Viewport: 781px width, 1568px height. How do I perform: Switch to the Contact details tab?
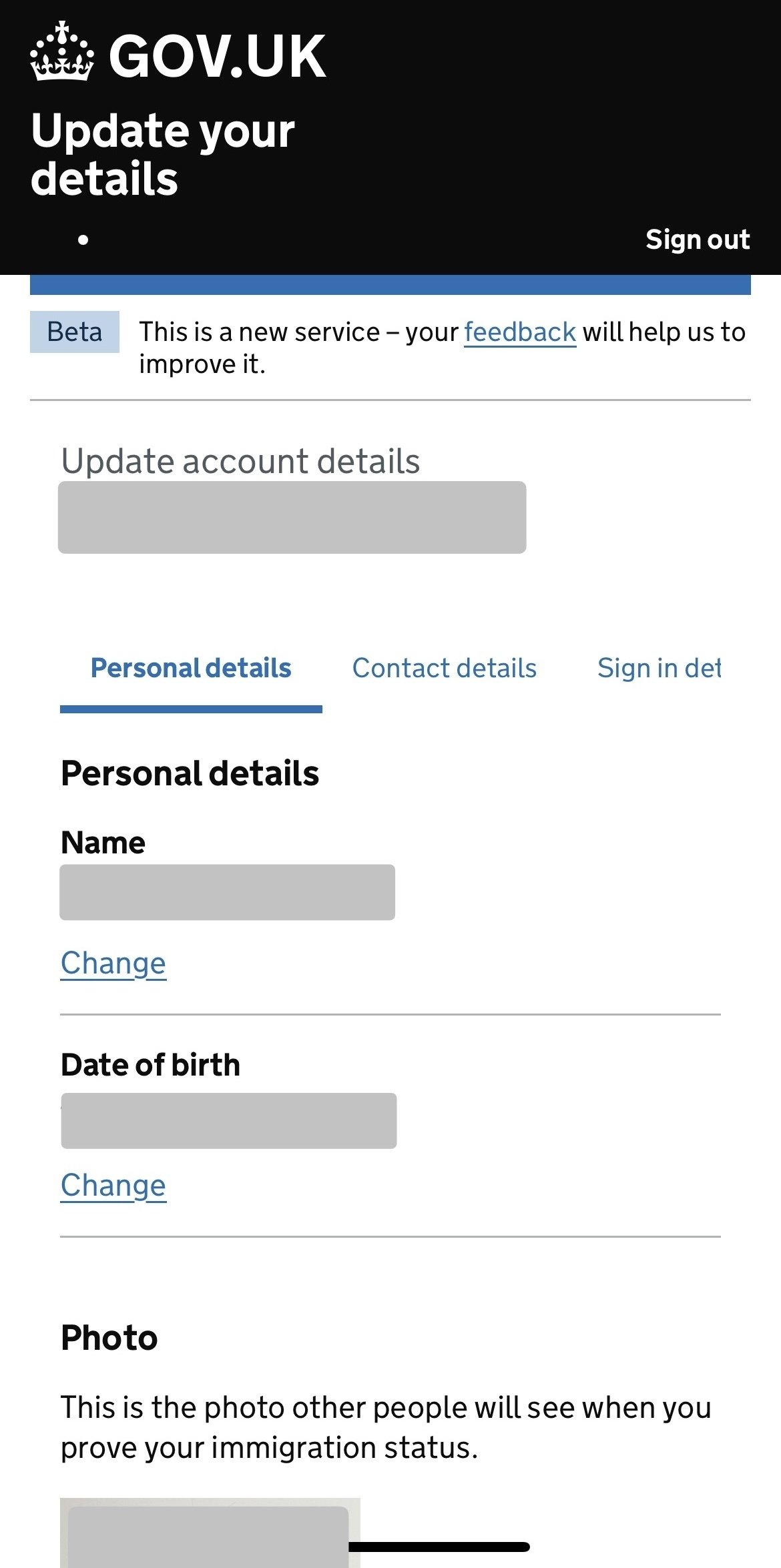[x=444, y=668]
